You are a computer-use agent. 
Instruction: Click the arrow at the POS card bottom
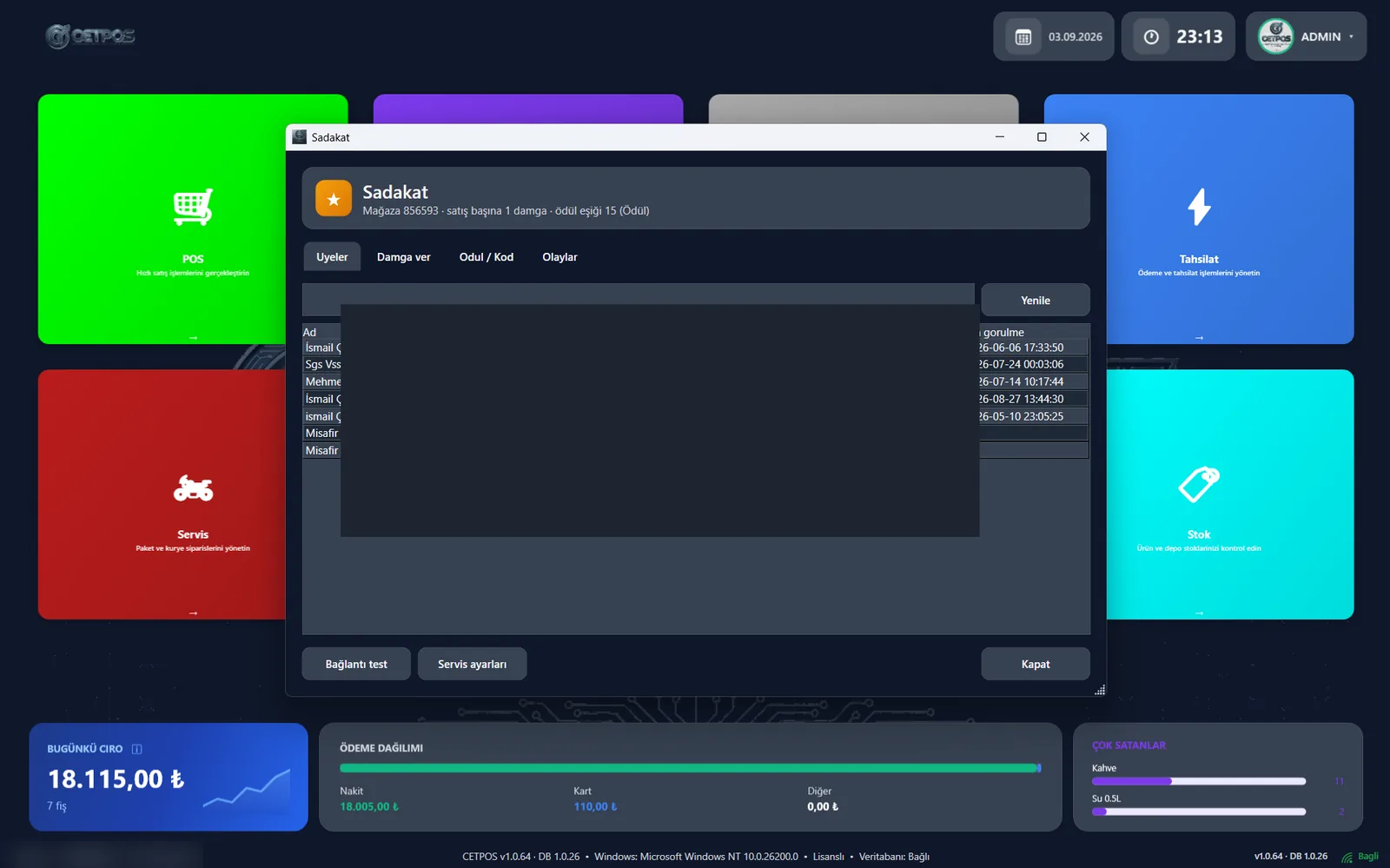(193, 337)
